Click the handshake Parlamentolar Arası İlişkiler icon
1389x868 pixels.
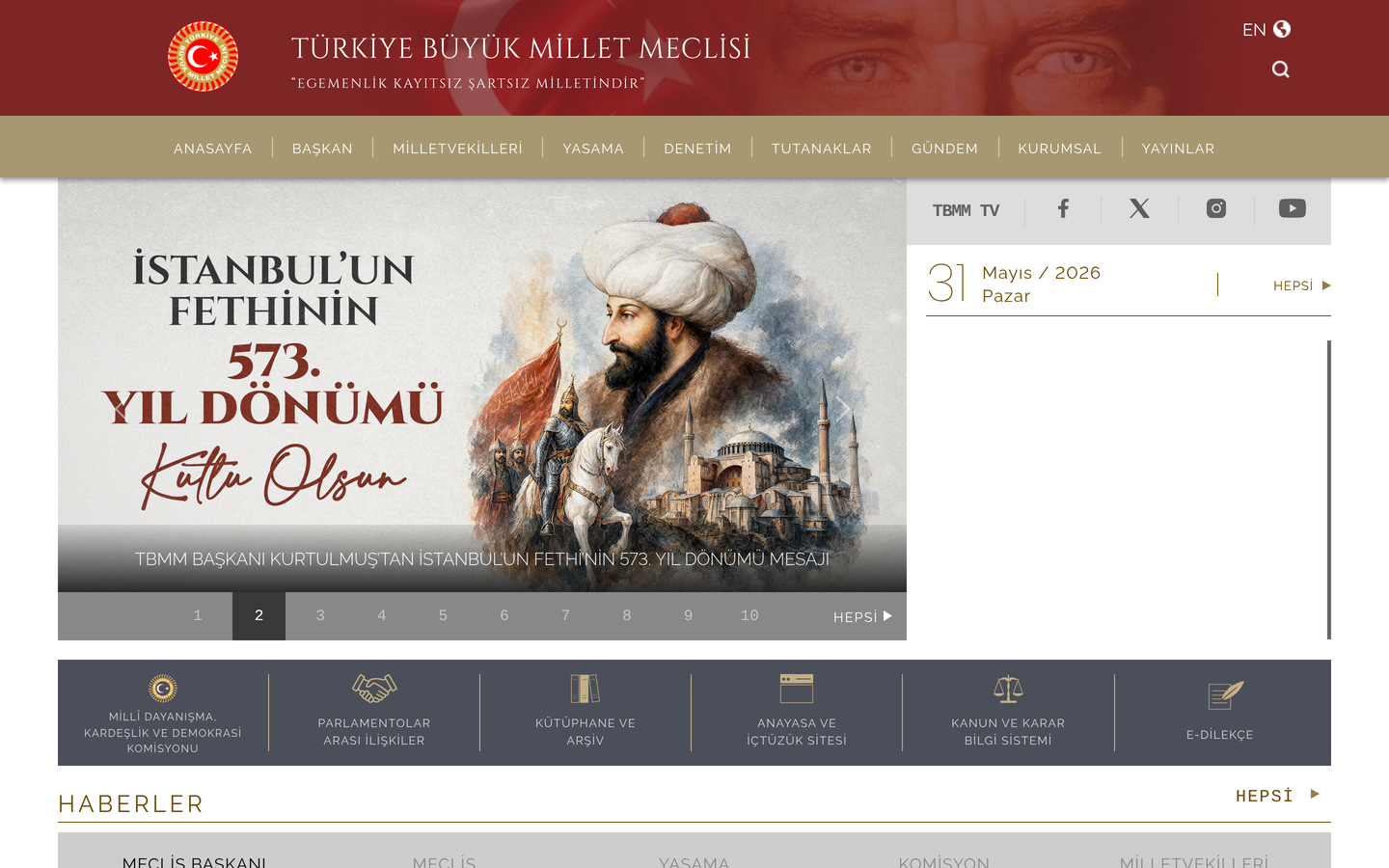coord(374,688)
